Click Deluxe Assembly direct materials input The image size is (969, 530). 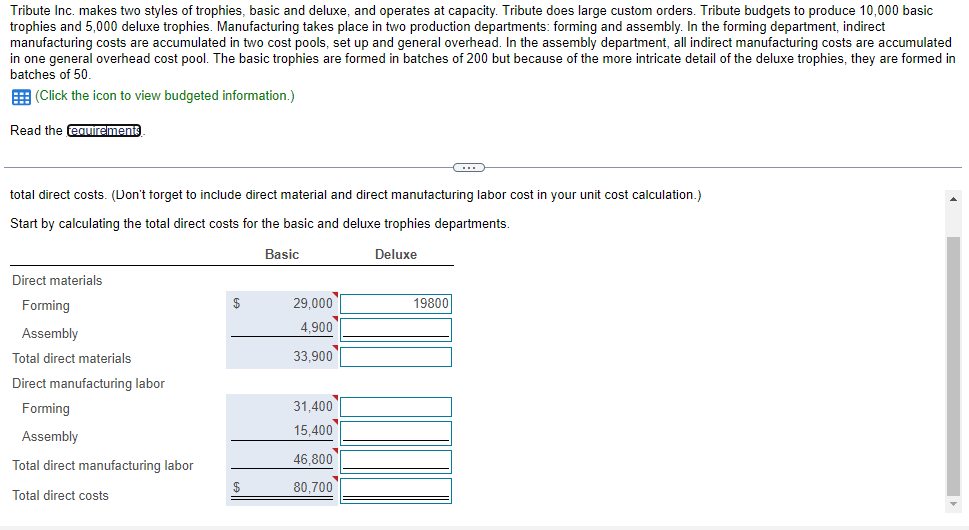coord(396,329)
